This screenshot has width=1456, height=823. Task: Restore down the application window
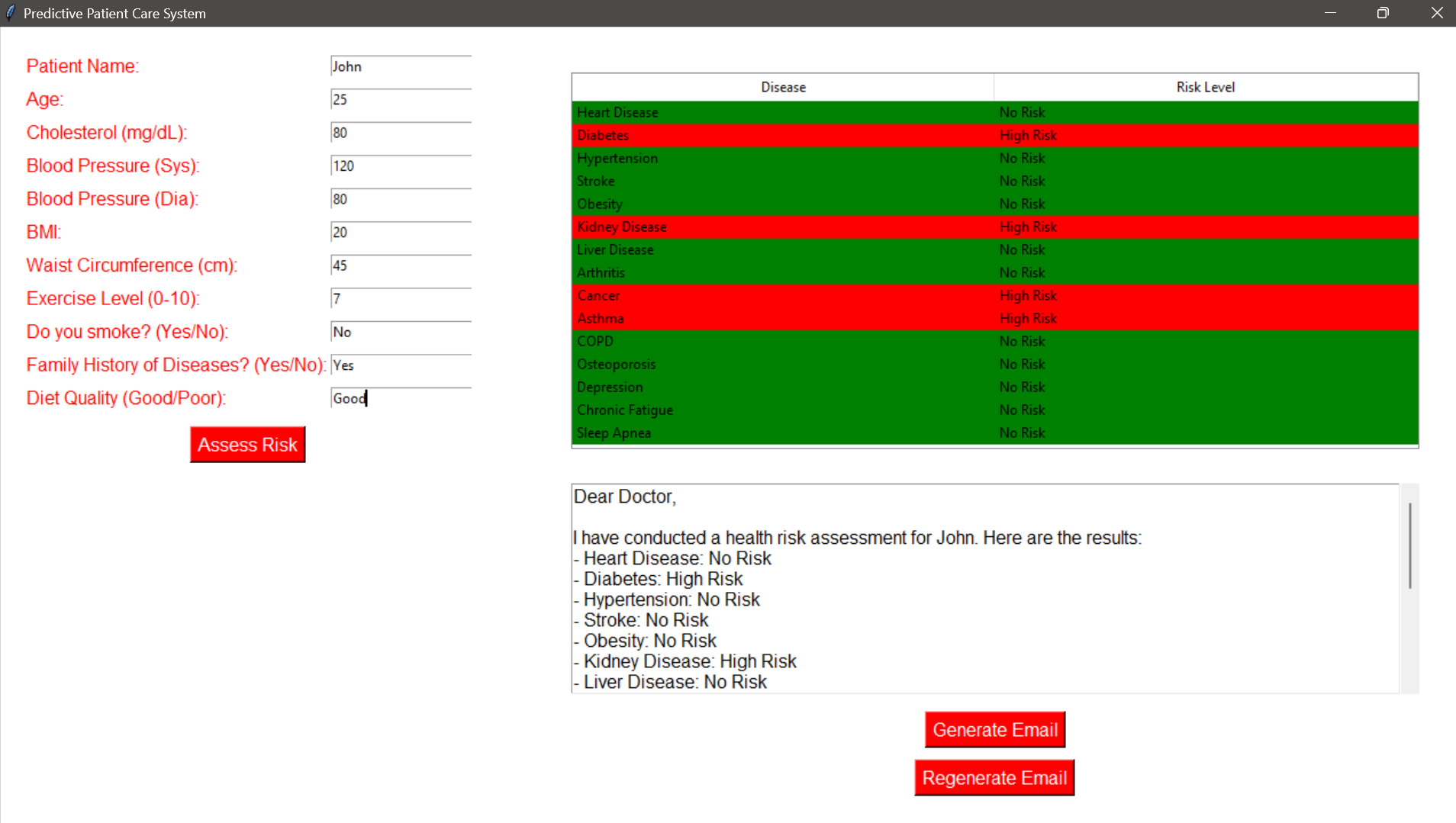pyautogui.click(x=1383, y=13)
